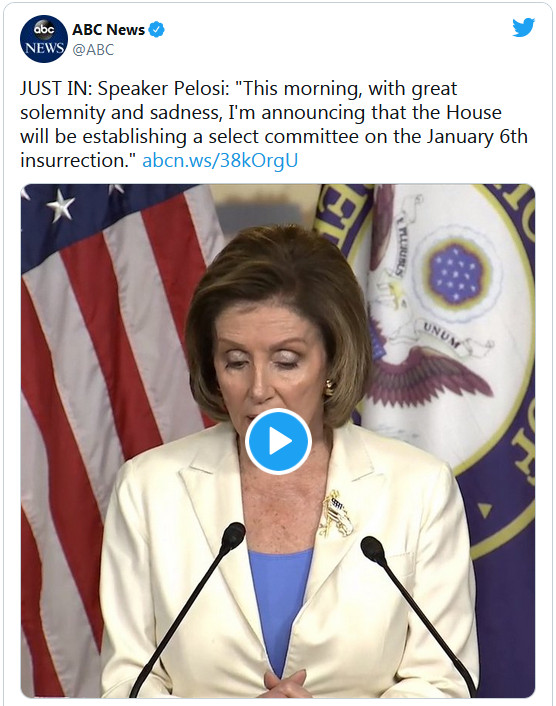Image resolution: width=556 pixels, height=706 pixels.
Task: Click the white star on the flag
Action: point(61,206)
